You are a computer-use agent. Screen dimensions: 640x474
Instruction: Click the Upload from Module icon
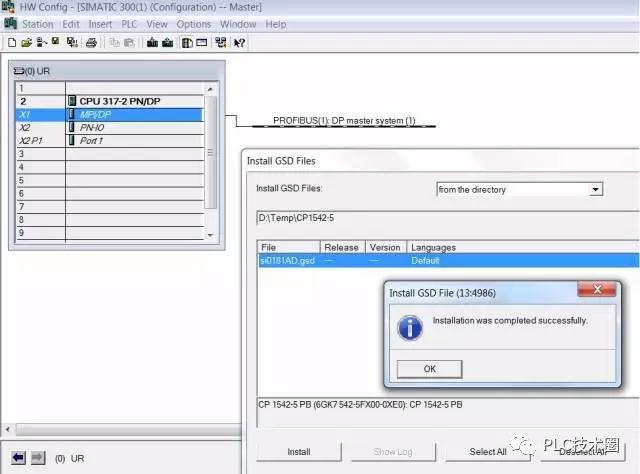pyautogui.click(x=167, y=42)
